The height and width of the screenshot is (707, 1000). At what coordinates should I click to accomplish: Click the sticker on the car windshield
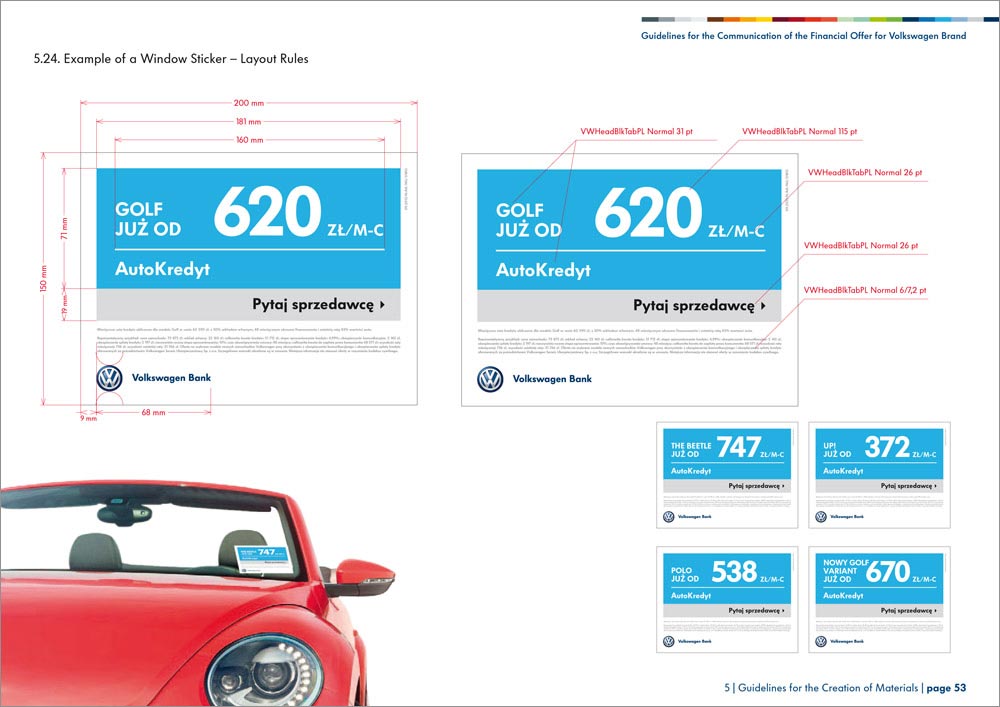pyautogui.click(x=265, y=558)
